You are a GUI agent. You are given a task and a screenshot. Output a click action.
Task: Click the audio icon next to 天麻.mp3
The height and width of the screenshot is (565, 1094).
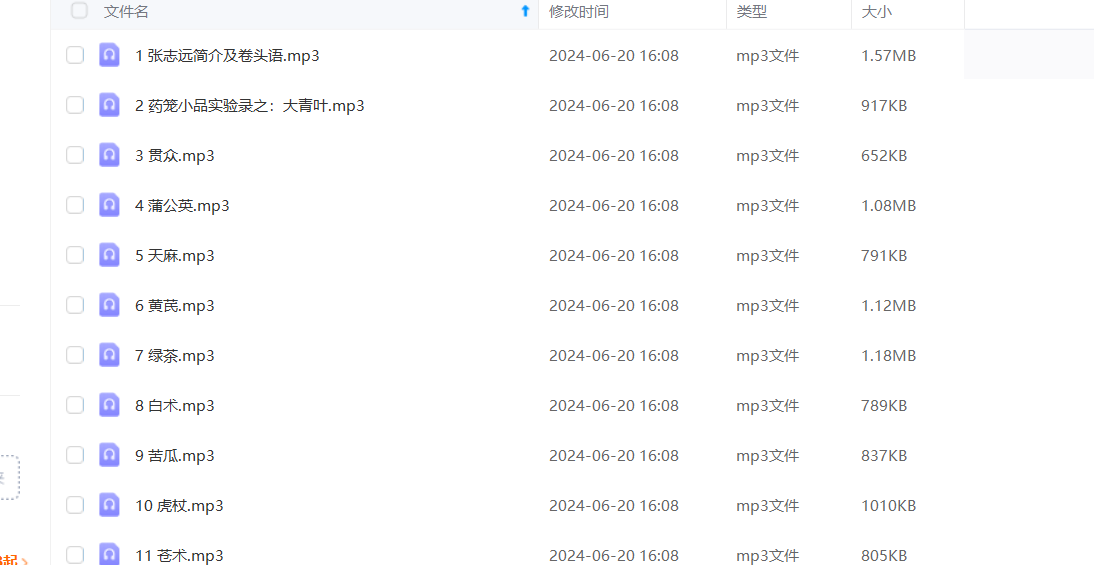109,255
